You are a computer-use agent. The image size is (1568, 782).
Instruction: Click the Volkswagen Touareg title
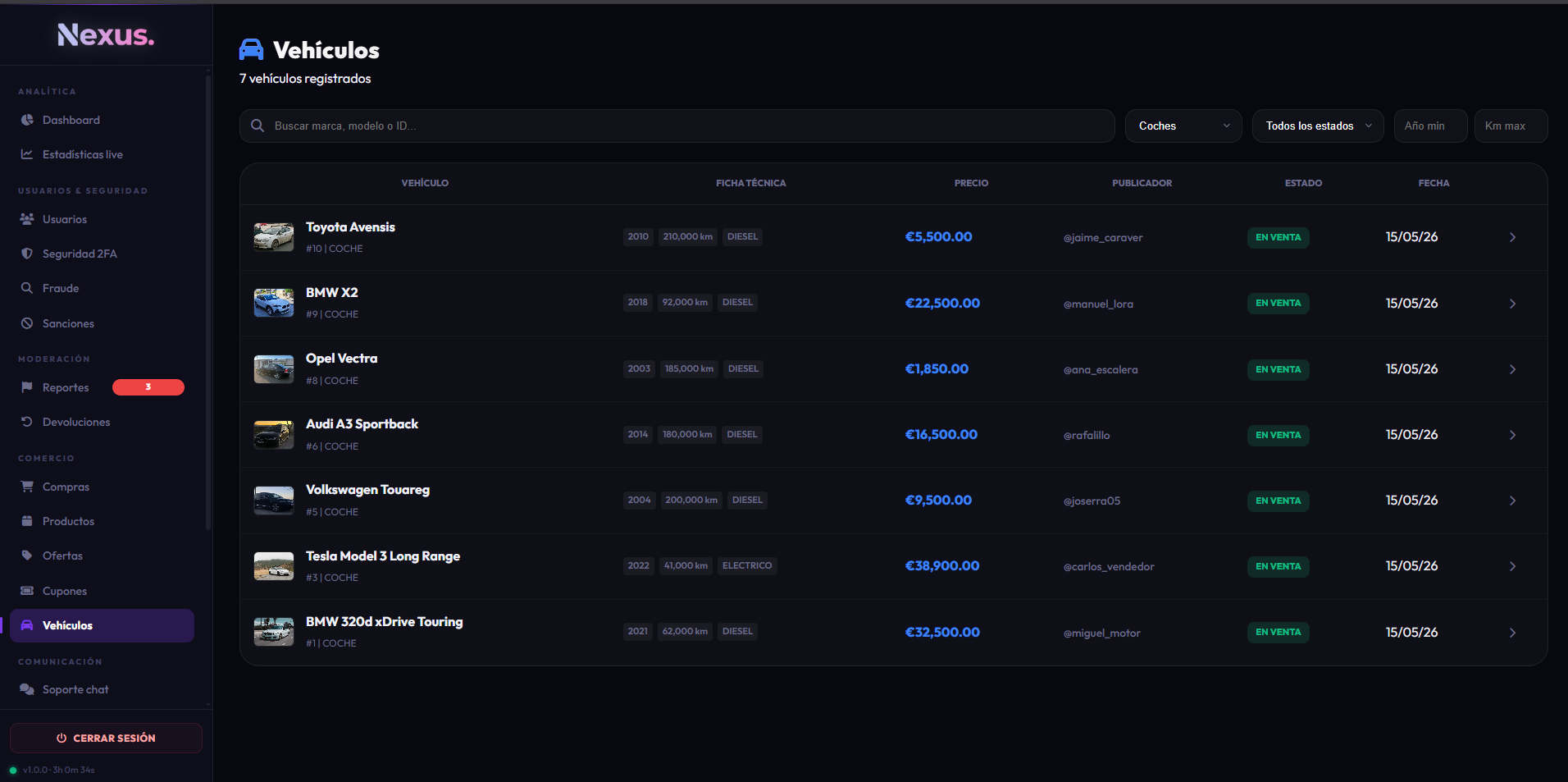click(367, 490)
